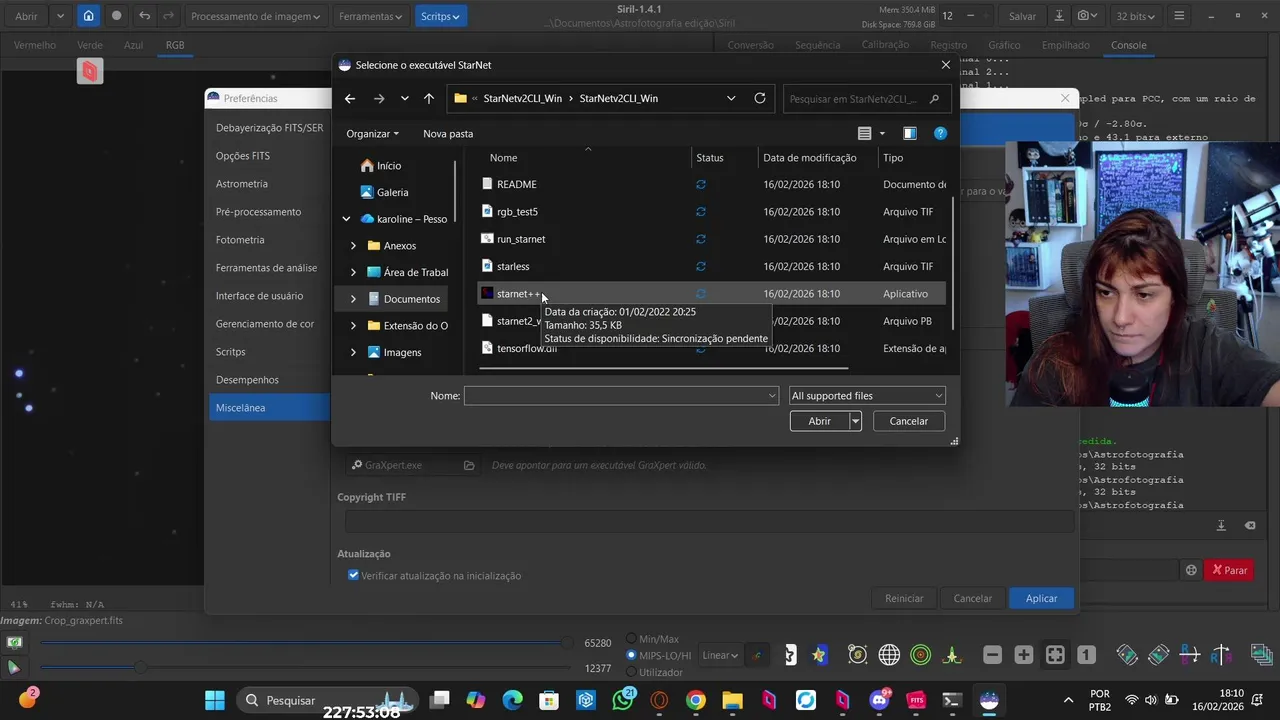Open the Processamento de imagem dropdown
The height and width of the screenshot is (720, 1280).
(x=256, y=16)
